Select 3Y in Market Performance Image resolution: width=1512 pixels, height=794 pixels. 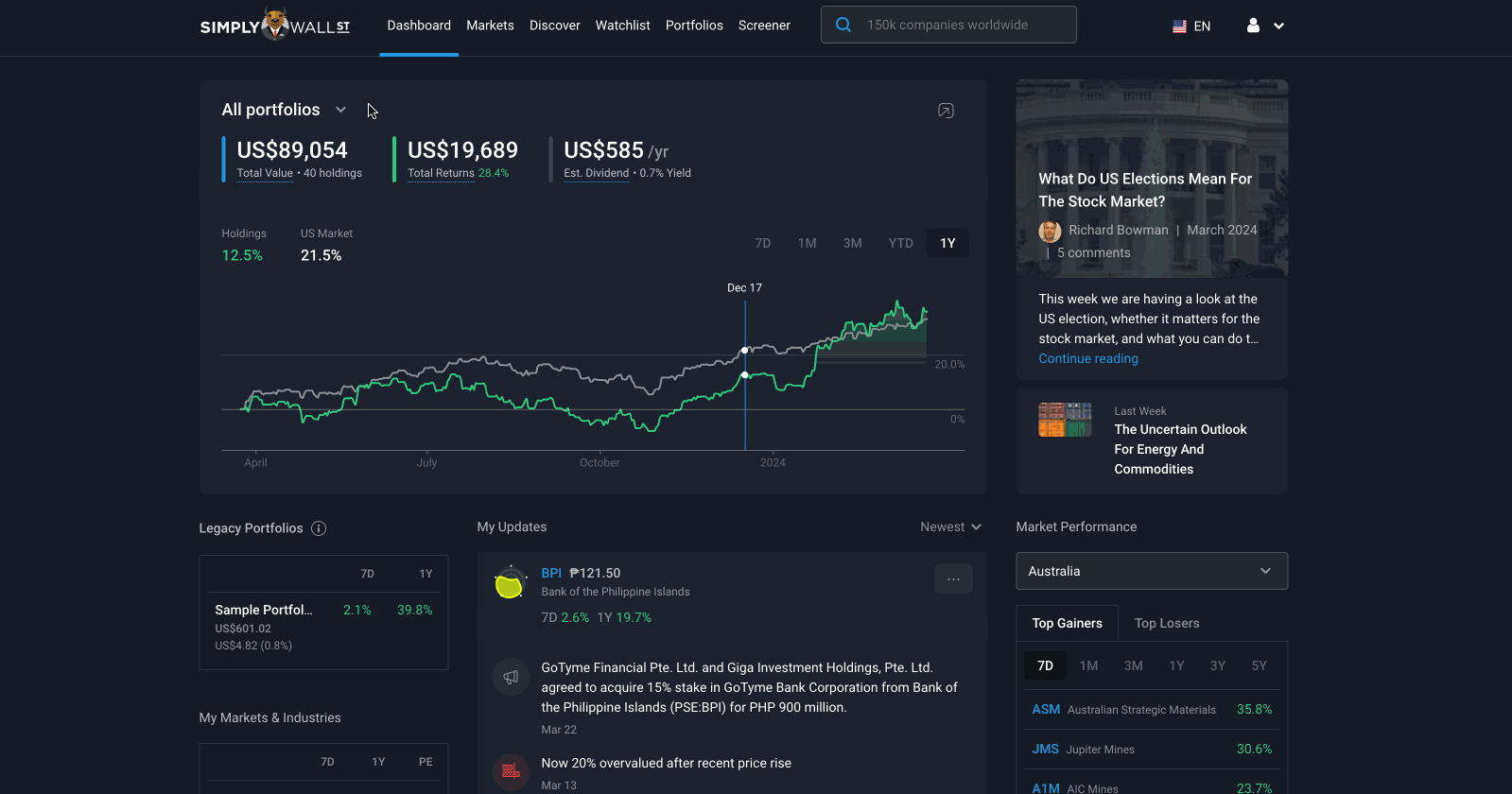click(x=1218, y=665)
